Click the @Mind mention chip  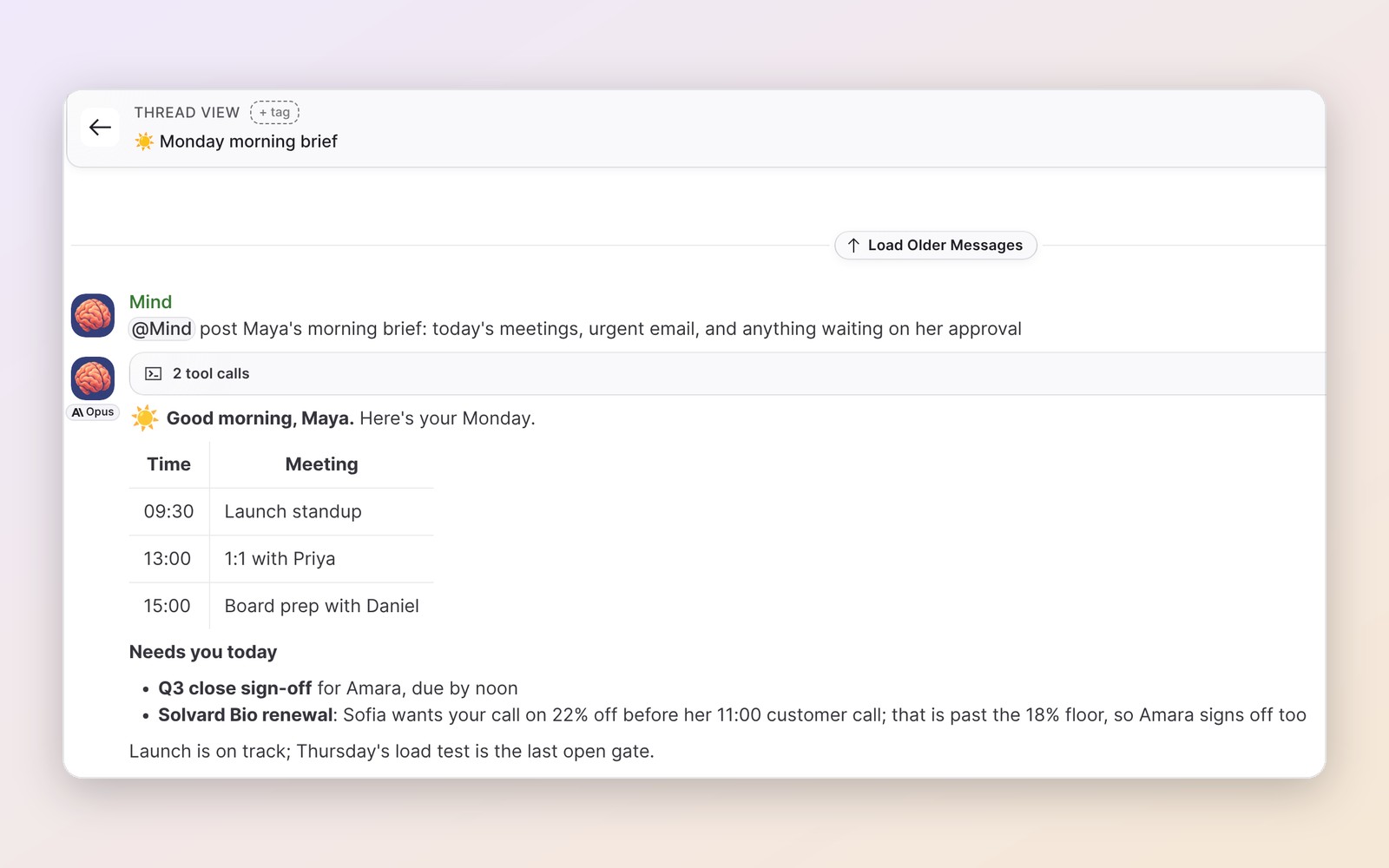[161, 329]
